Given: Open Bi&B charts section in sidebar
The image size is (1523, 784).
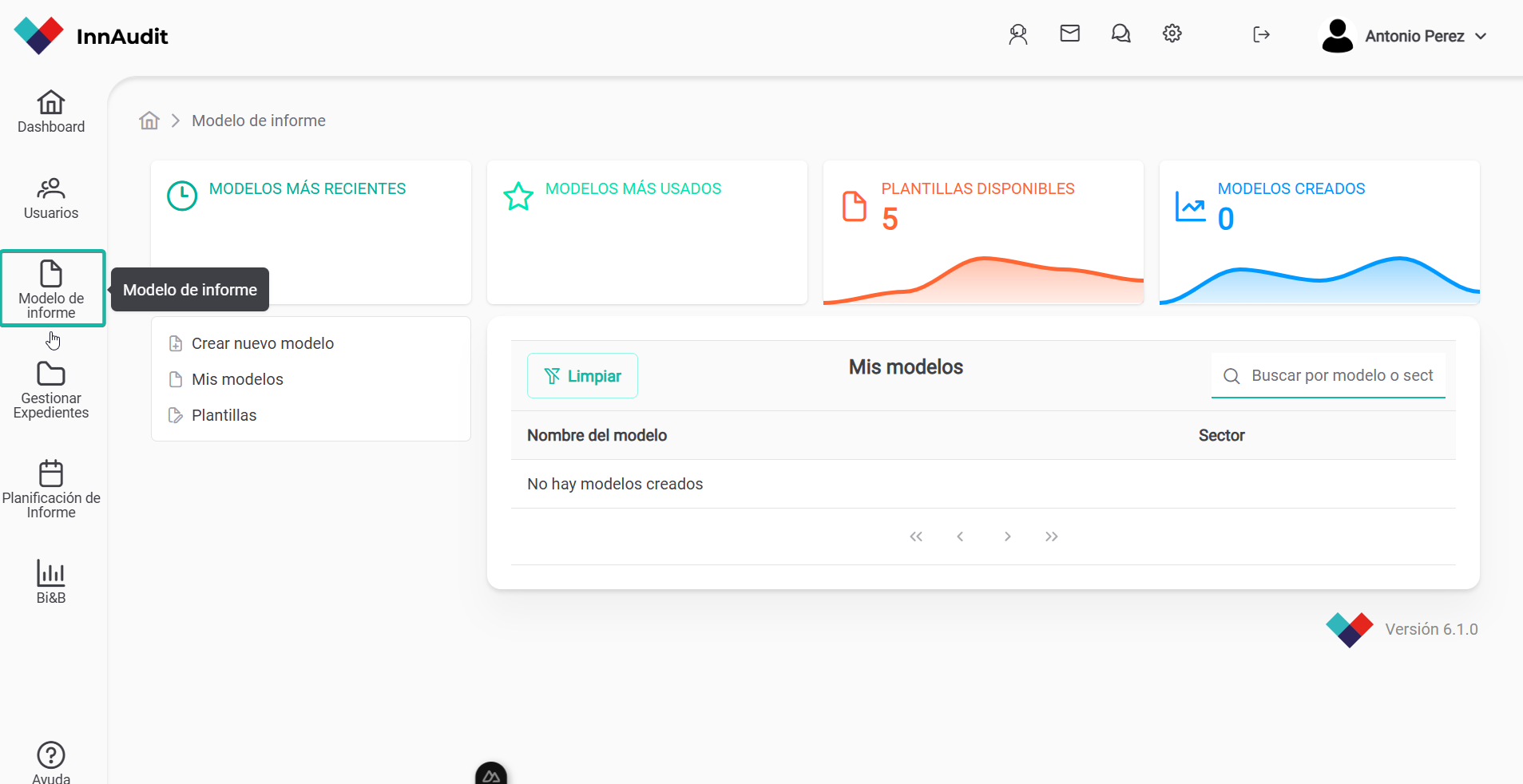Looking at the screenshot, I should point(51,582).
